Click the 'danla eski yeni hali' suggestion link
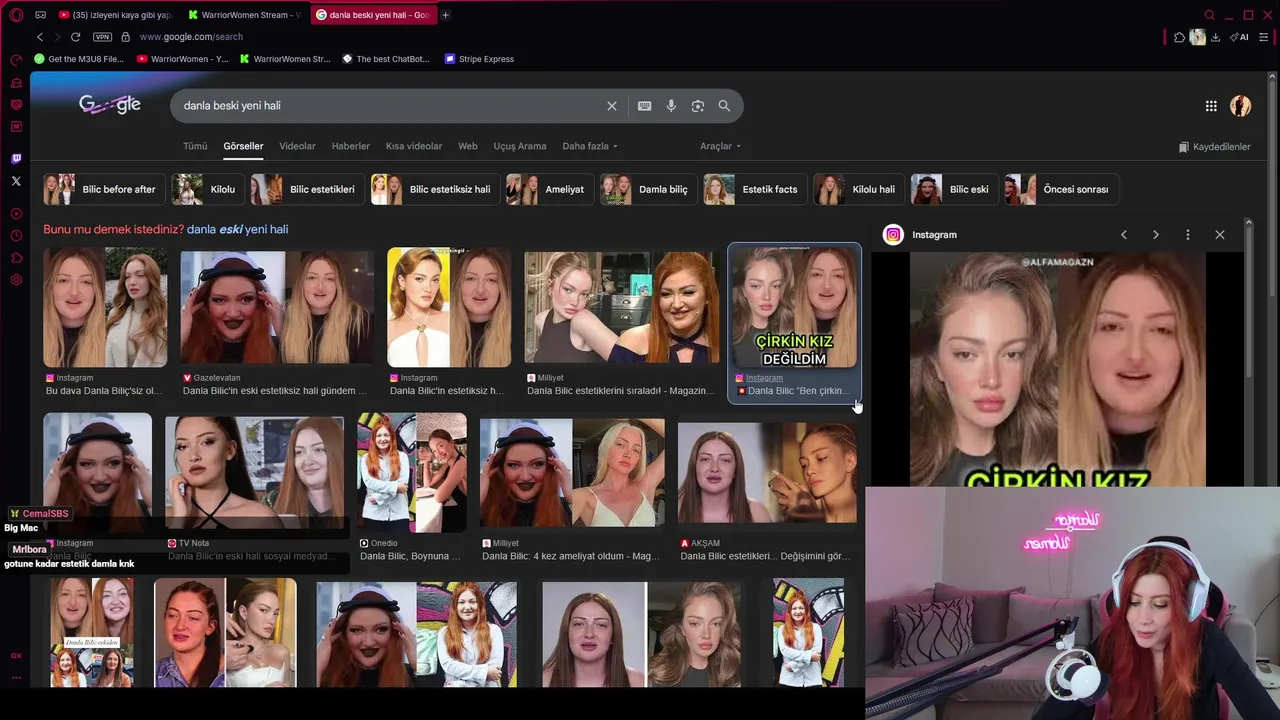Image resolution: width=1280 pixels, height=720 pixels. pyautogui.click(x=237, y=229)
